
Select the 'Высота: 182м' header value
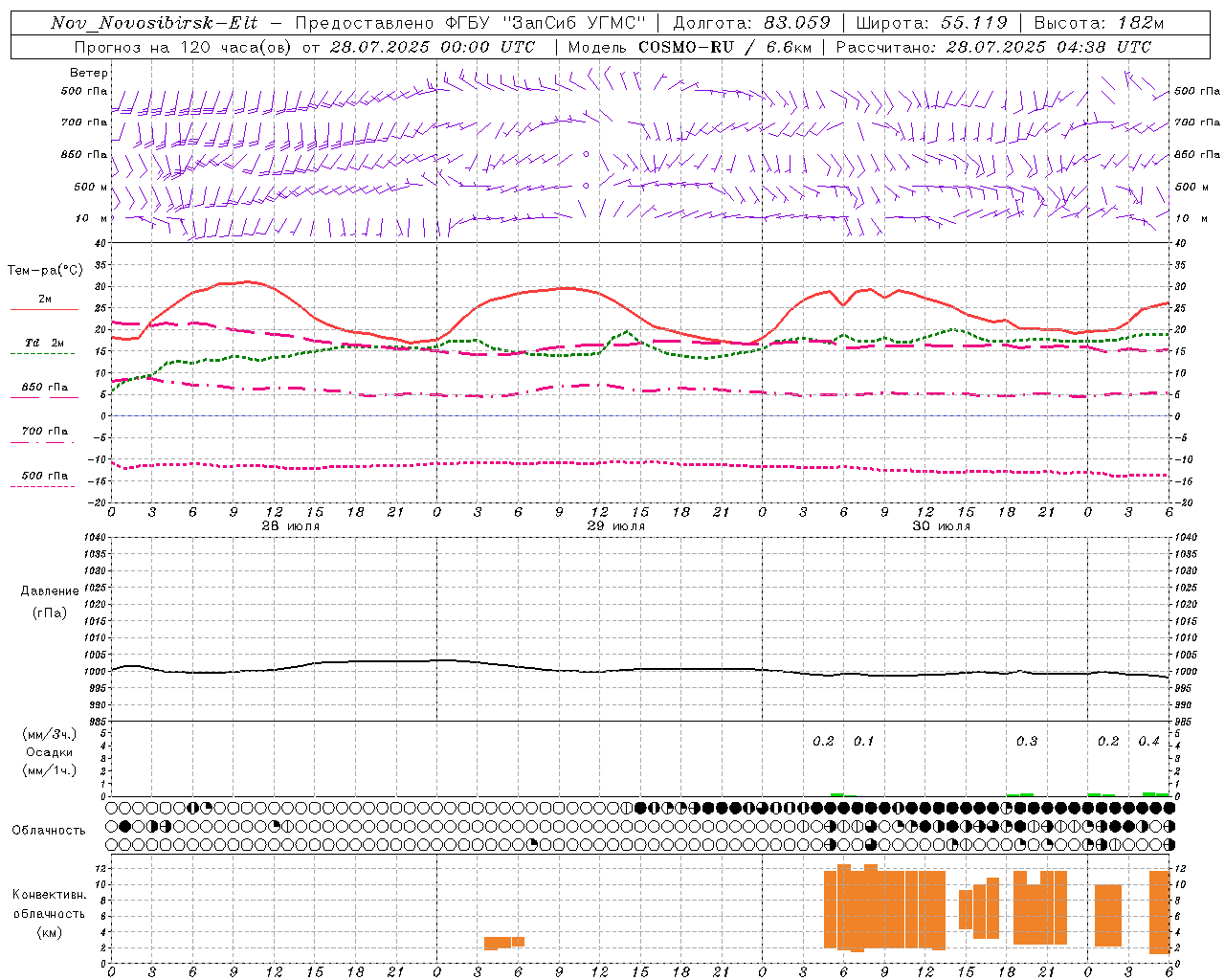(1099, 24)
